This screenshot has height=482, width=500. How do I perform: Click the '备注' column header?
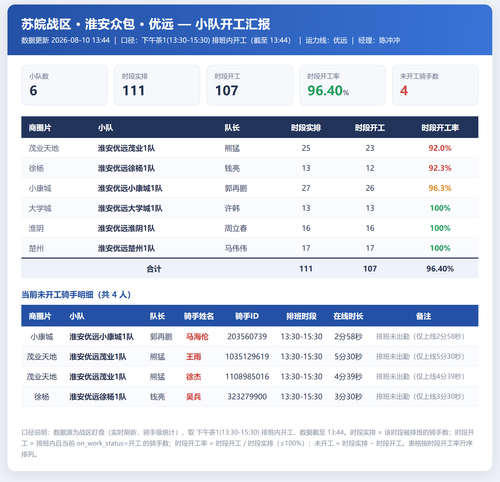(x=423, y=316)
